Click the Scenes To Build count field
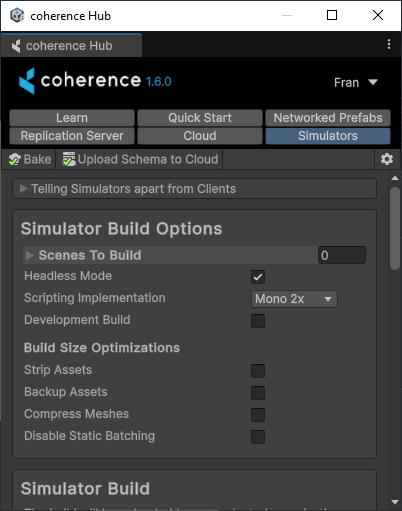Viewport: 402px width, 511px height. click(342, 255)
